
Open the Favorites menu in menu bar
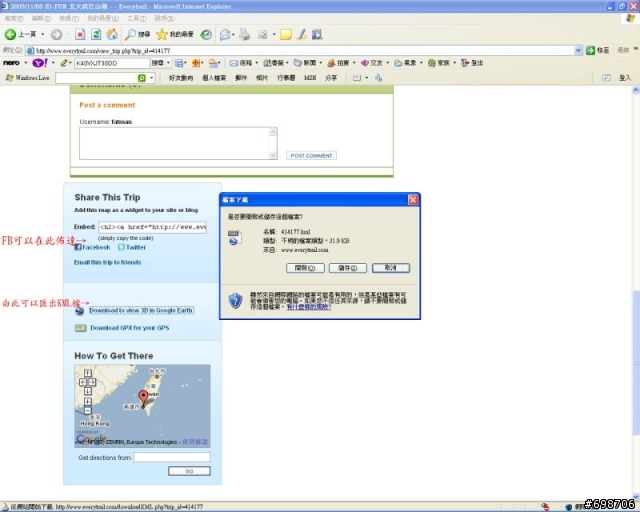click(x=103, y=19)
